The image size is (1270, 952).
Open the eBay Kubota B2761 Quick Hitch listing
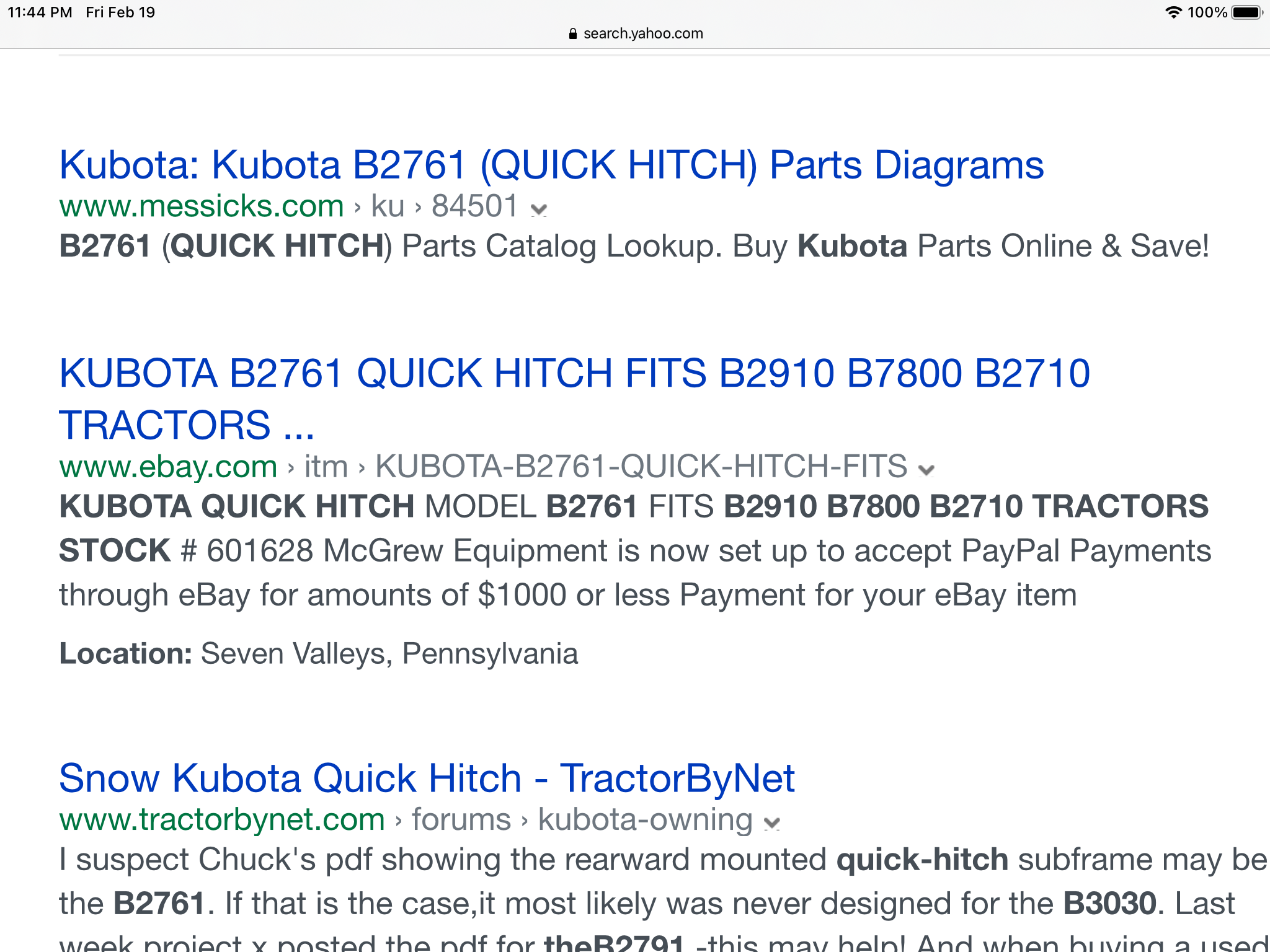click(574, 399)
